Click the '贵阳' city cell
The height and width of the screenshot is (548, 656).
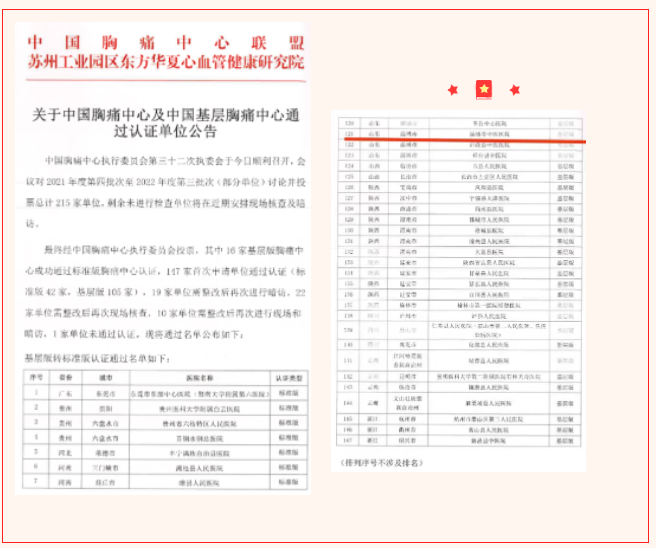tap(105, 408)
